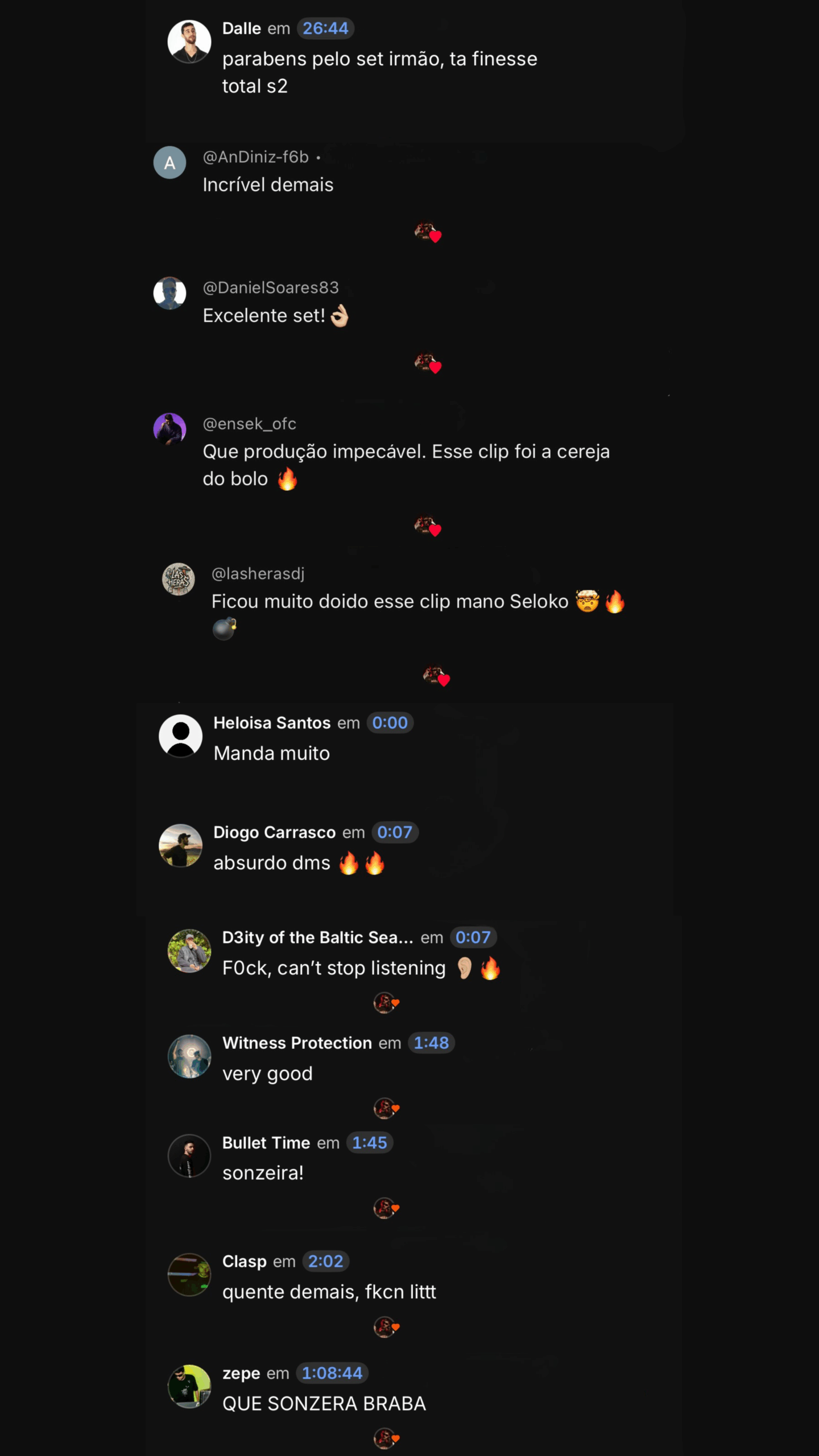Open D3ity of the Baltic Sea profile name
Image resolution: width=819 pixels, height=1456 pixels.
pos(318,937)
